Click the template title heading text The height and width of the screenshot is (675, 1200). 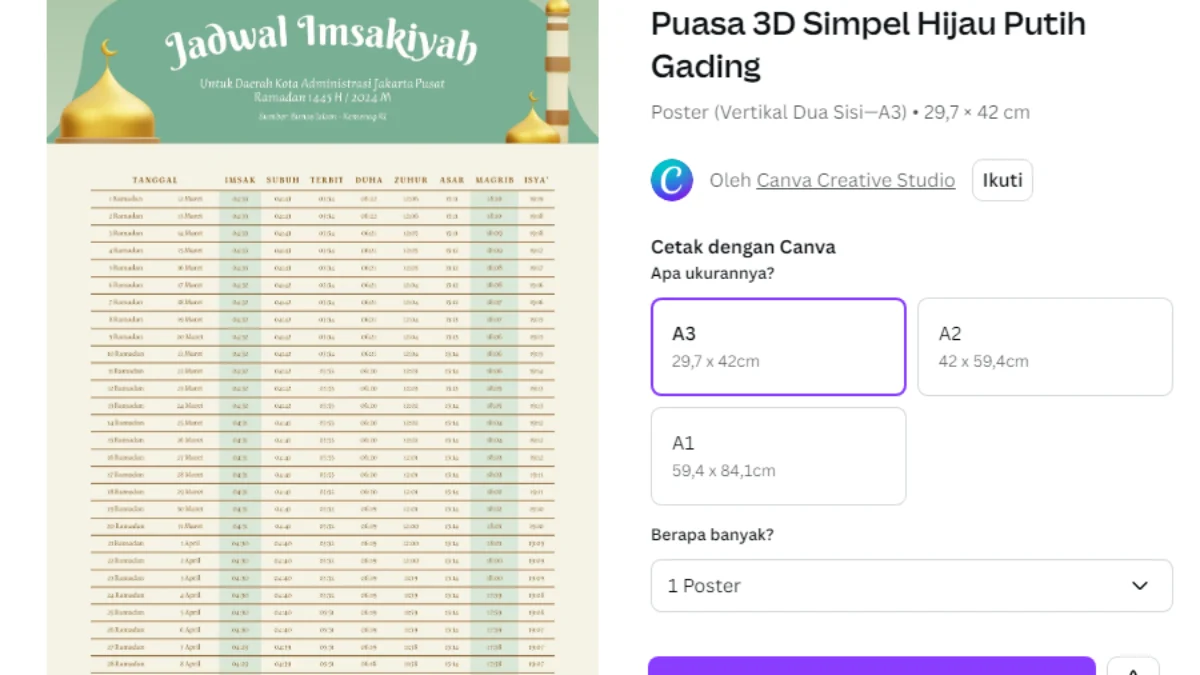[868, 44]
